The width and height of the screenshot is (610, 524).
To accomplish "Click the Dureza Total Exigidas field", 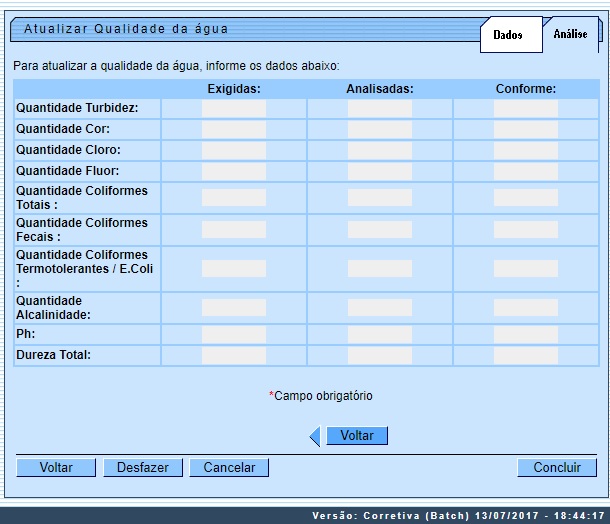I will [233, 355].
